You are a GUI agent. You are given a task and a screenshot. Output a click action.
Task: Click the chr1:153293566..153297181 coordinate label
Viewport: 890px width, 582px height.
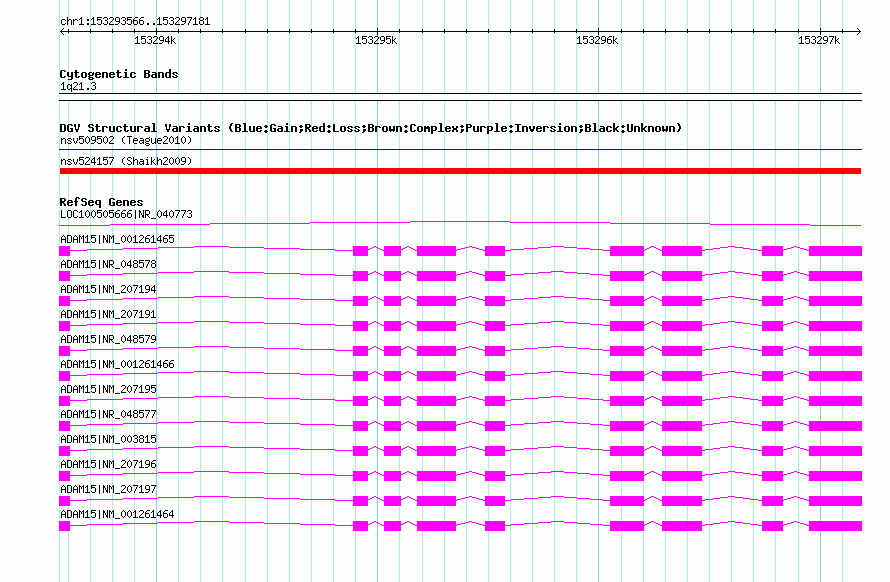tap(135, 21)
